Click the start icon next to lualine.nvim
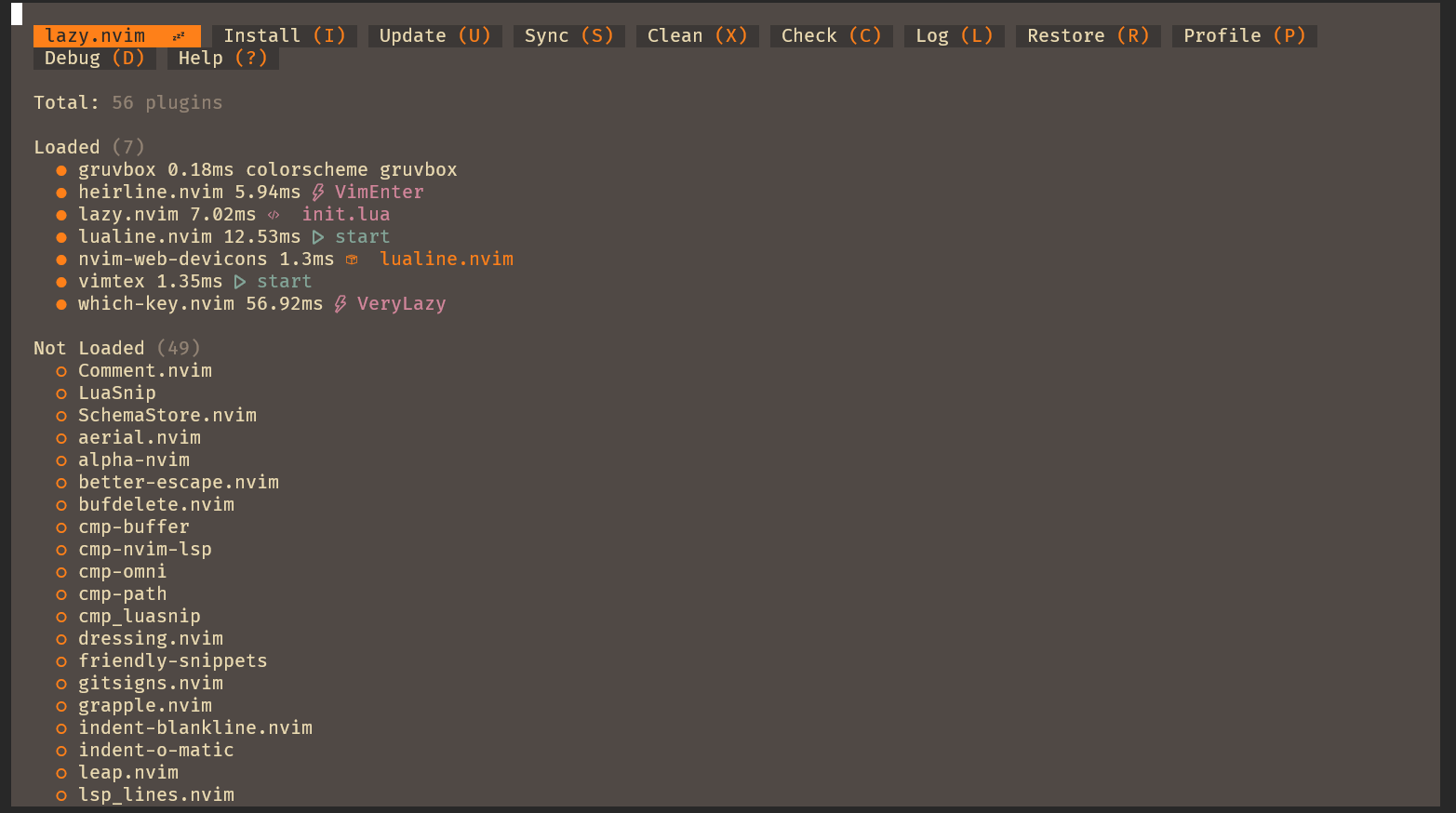The height and width of the screenshot is (813, 1456). click(x=318, y=236)
